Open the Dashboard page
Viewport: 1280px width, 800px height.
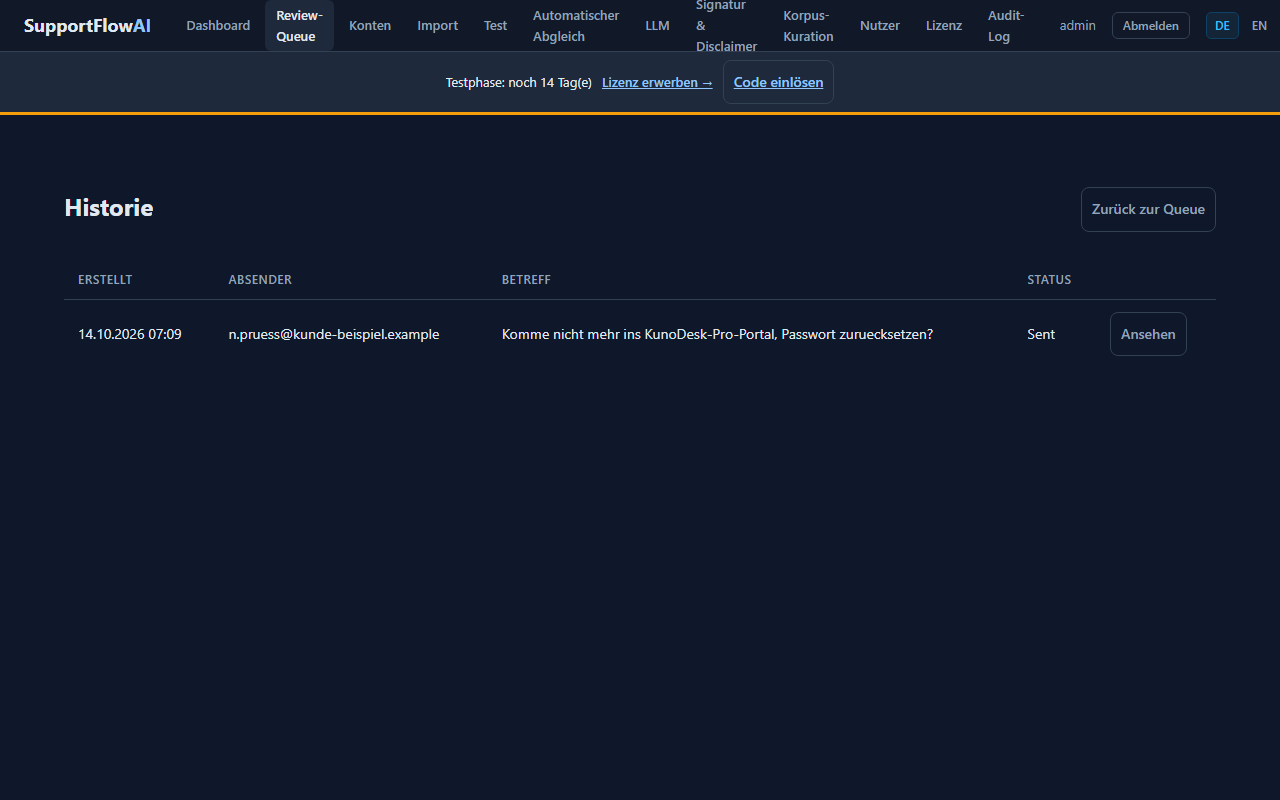point(218,26)
